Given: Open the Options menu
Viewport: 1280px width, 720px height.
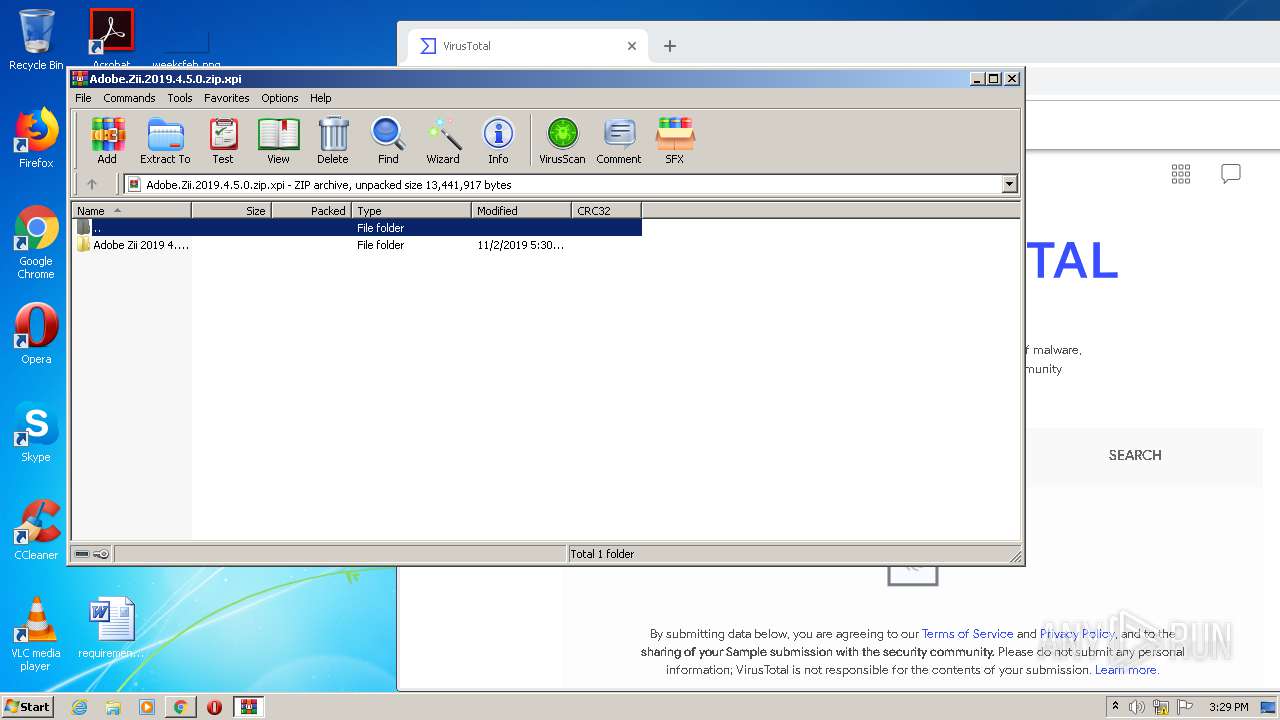Looking at the screenshot, I should point(280,98).
